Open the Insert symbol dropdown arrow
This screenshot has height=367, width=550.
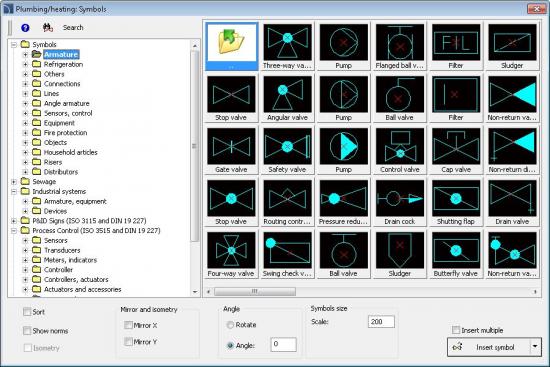tap(535, 347)
